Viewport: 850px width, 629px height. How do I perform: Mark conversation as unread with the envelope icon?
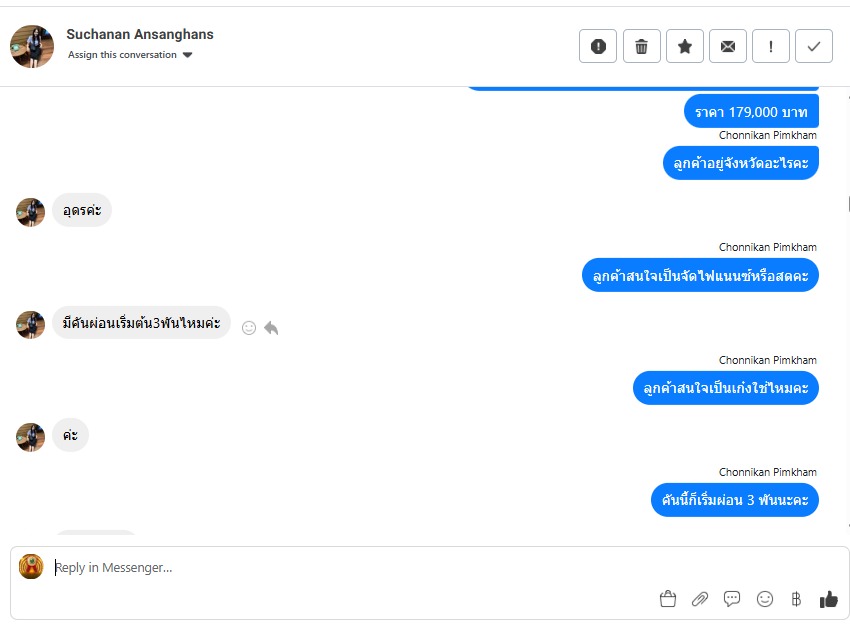point(727,46)
